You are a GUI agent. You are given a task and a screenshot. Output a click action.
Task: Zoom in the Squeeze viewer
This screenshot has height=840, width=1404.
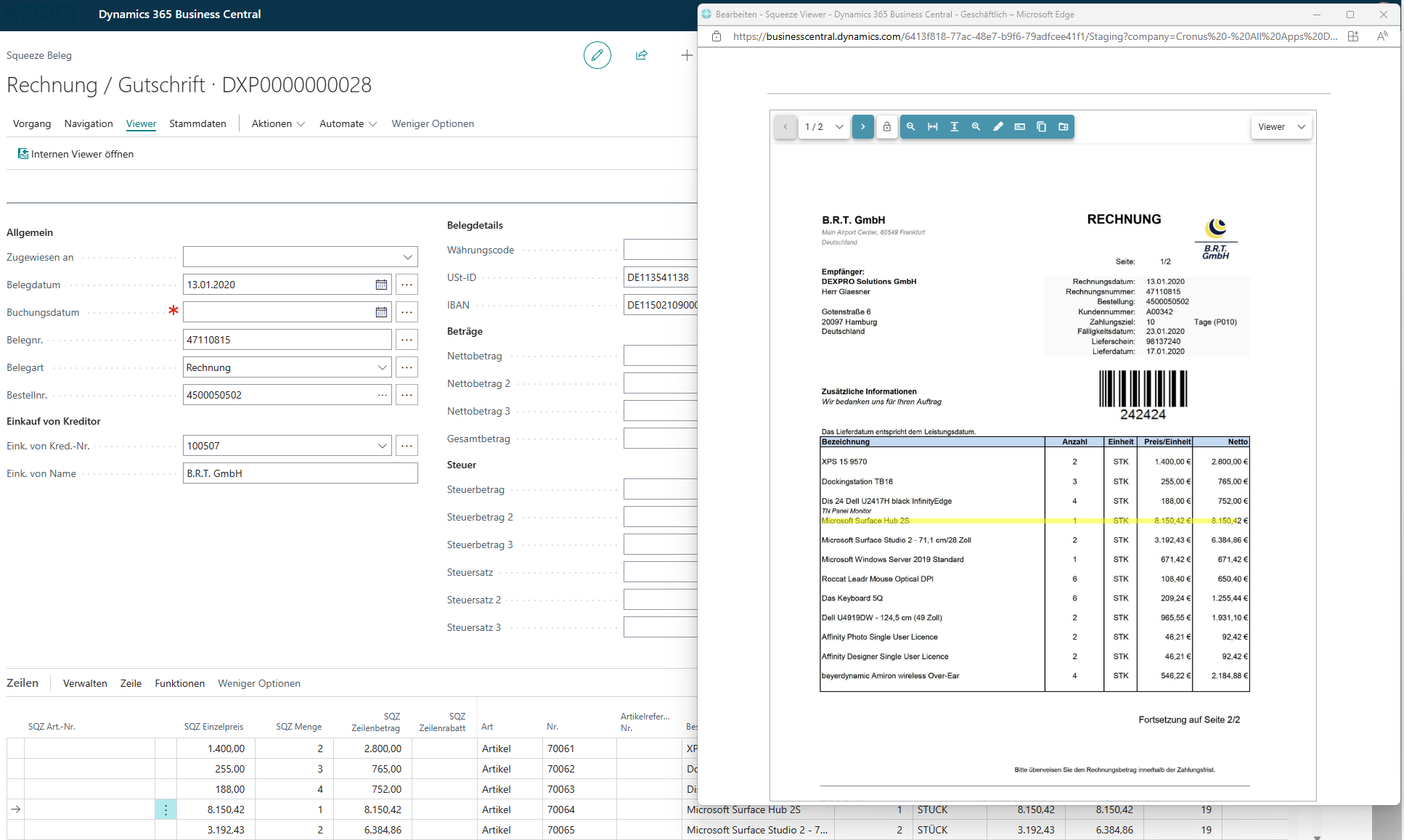pos(976,126)
